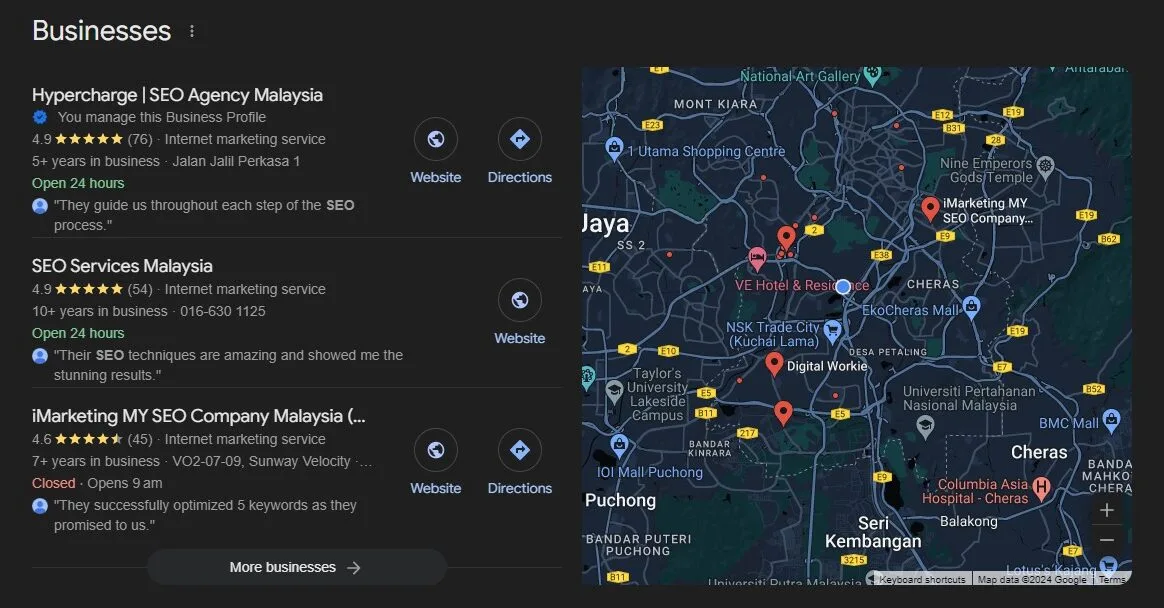Click the blue current location dot on map
Image resolution: width=1164 pixels, height=608 pixels.
[x=843, y=287]
